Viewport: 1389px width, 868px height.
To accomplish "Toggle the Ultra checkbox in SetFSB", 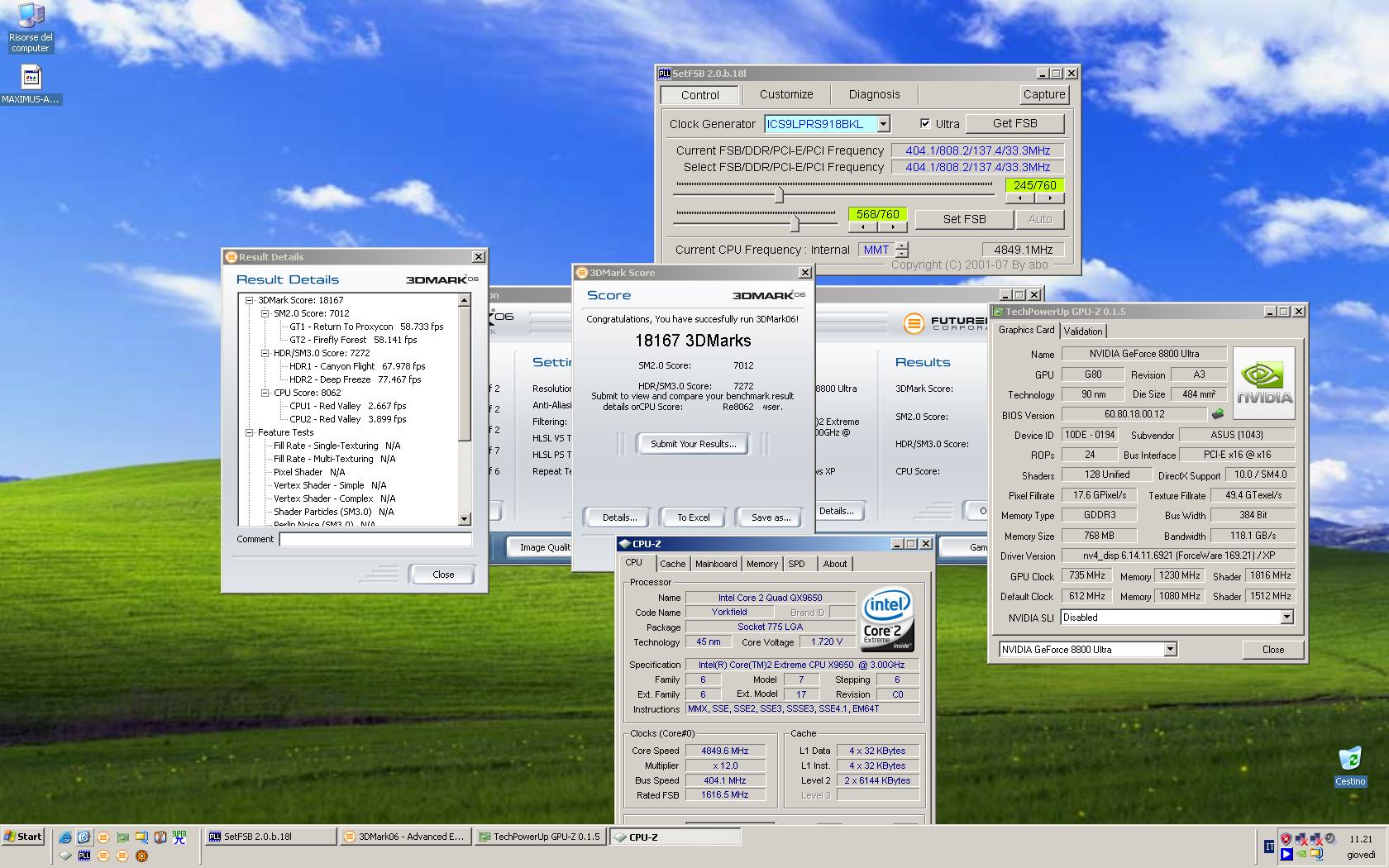I will click(925, 124).
